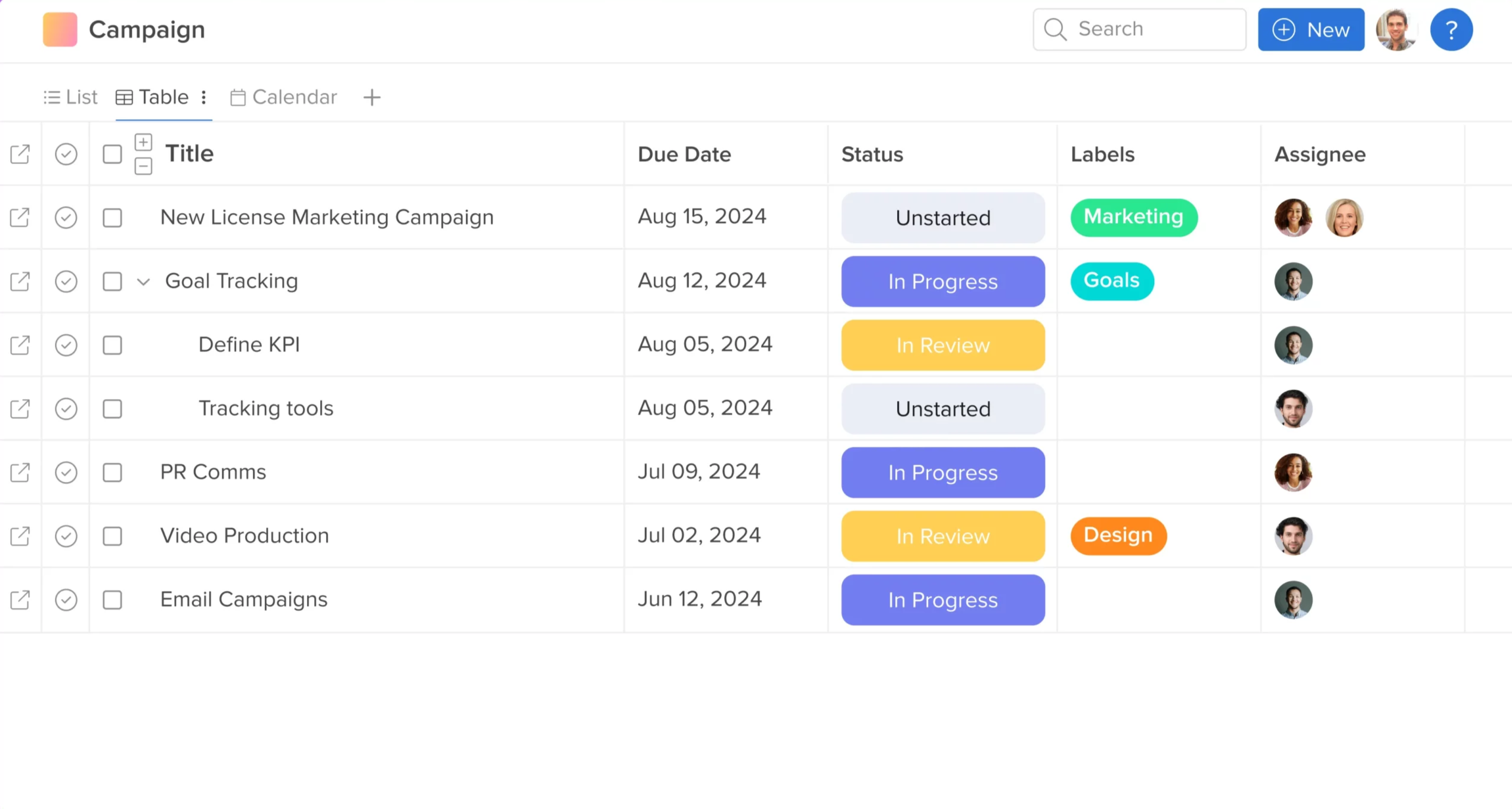Collapse the Goal Tracking subtasks
The image size is (1512, 809).
point(143,282)
